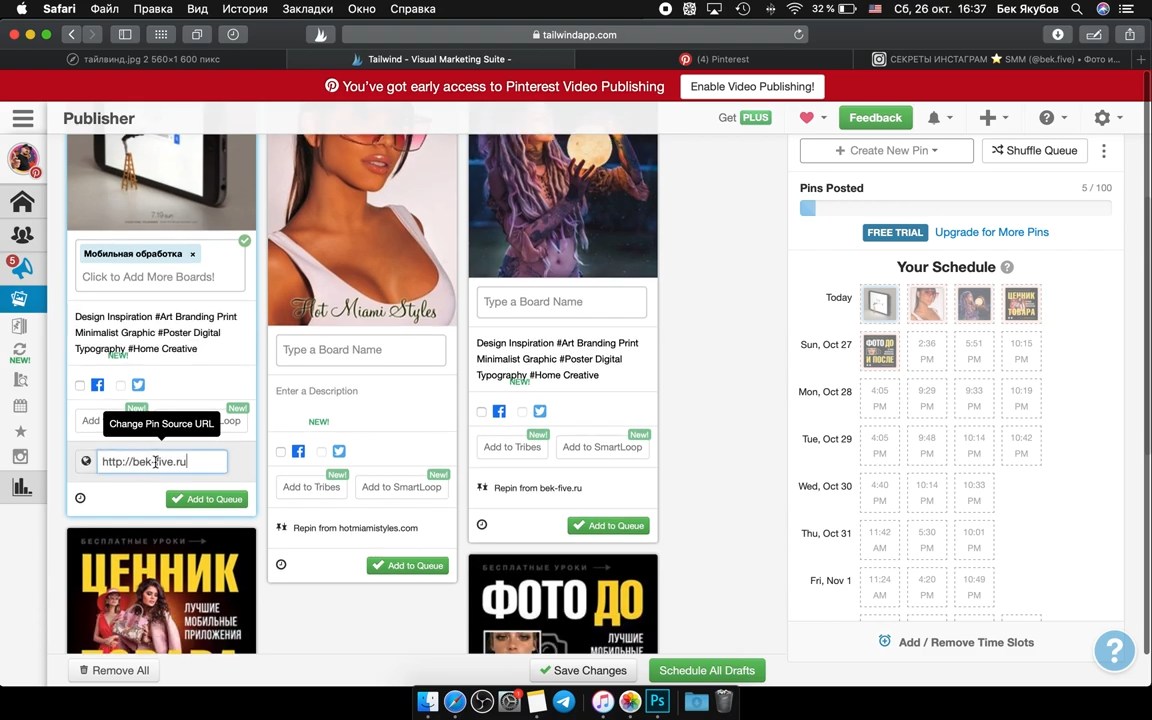Open the settings gear dropdown

1107,118
